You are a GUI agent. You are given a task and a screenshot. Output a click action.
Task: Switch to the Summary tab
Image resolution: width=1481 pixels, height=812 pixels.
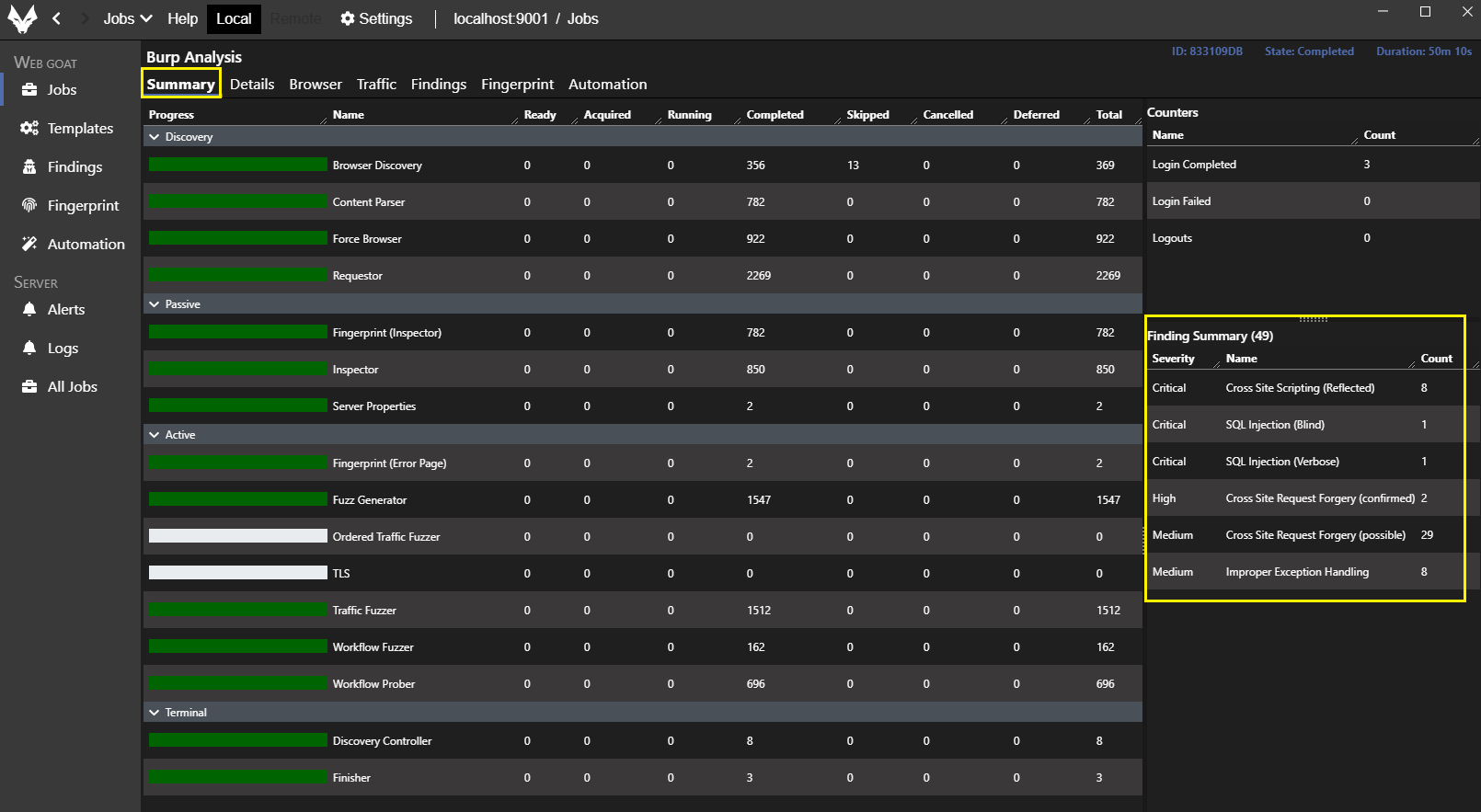(180, 84)
